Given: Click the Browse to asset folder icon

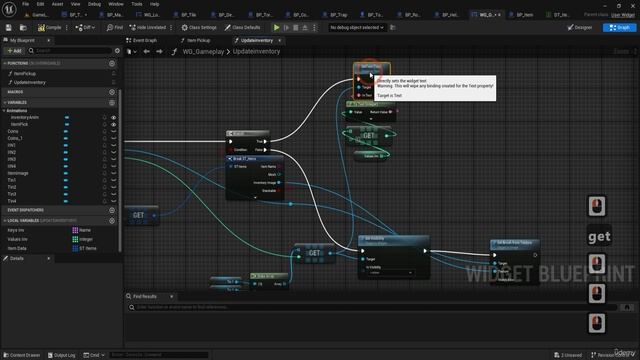Looking at the screenshot, I should click(x=23, y=27).
